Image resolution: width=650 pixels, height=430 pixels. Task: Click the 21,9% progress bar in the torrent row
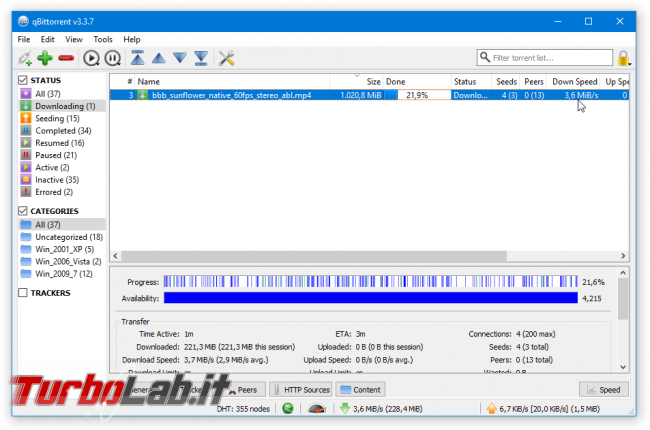(417, 95)
